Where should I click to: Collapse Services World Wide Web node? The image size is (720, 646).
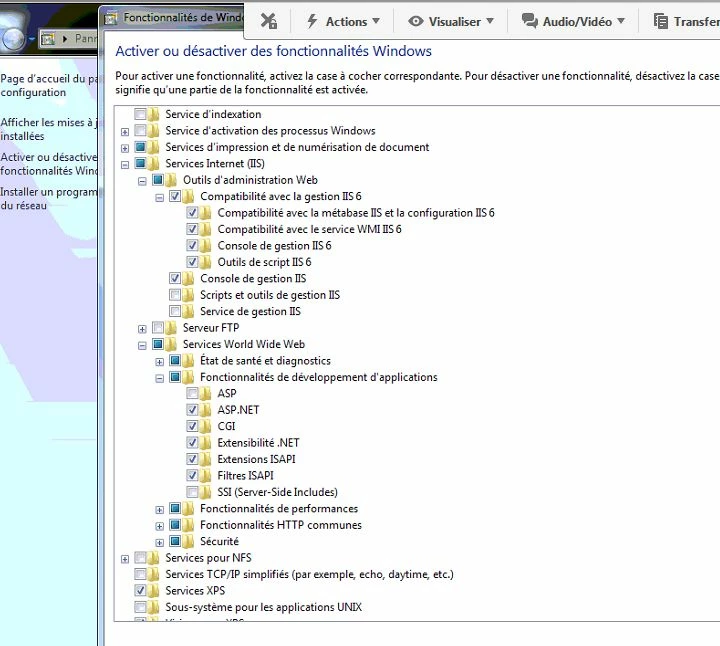tap(142, 345)
